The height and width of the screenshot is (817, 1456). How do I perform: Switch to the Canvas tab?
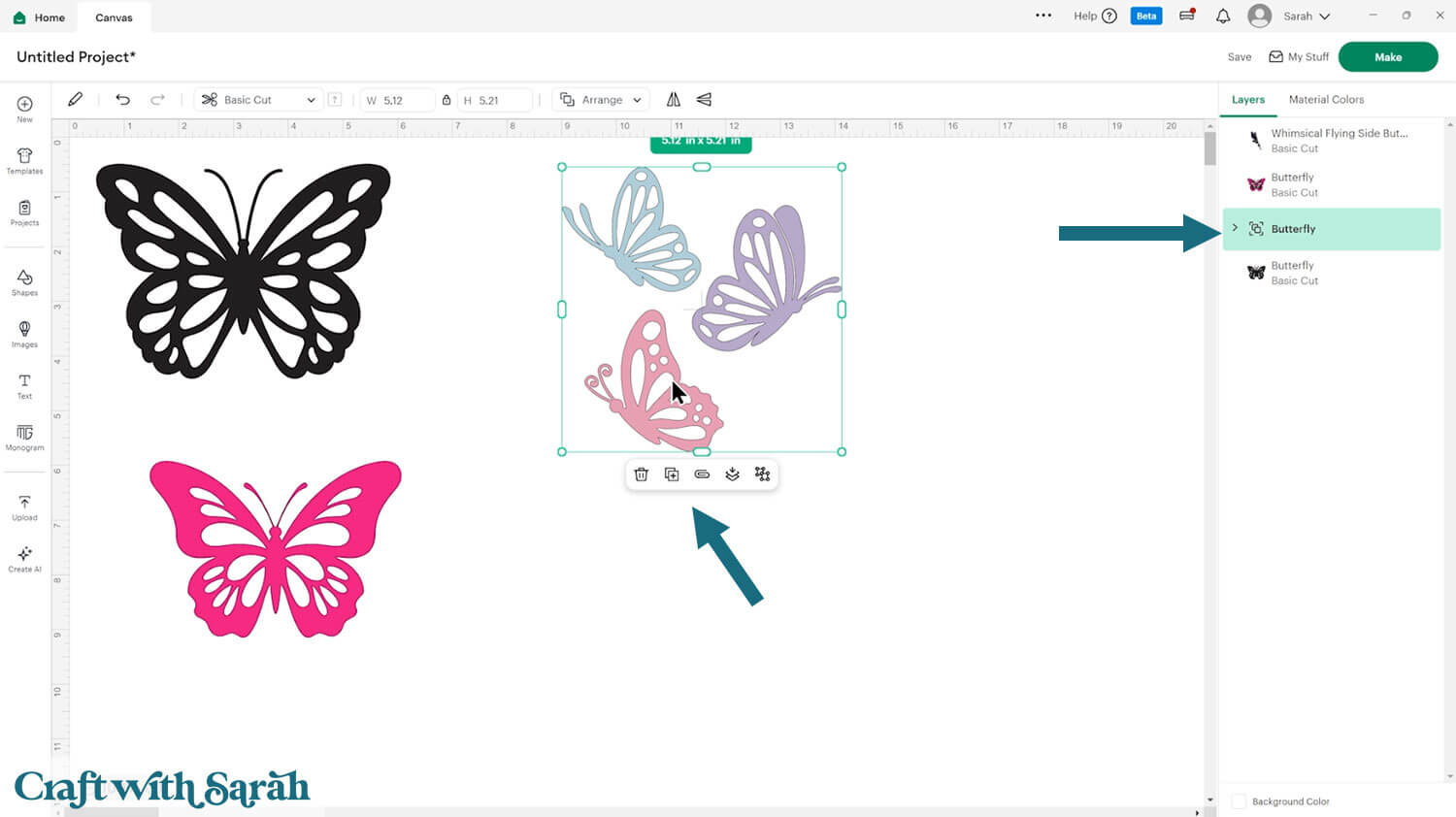[114, 17]
